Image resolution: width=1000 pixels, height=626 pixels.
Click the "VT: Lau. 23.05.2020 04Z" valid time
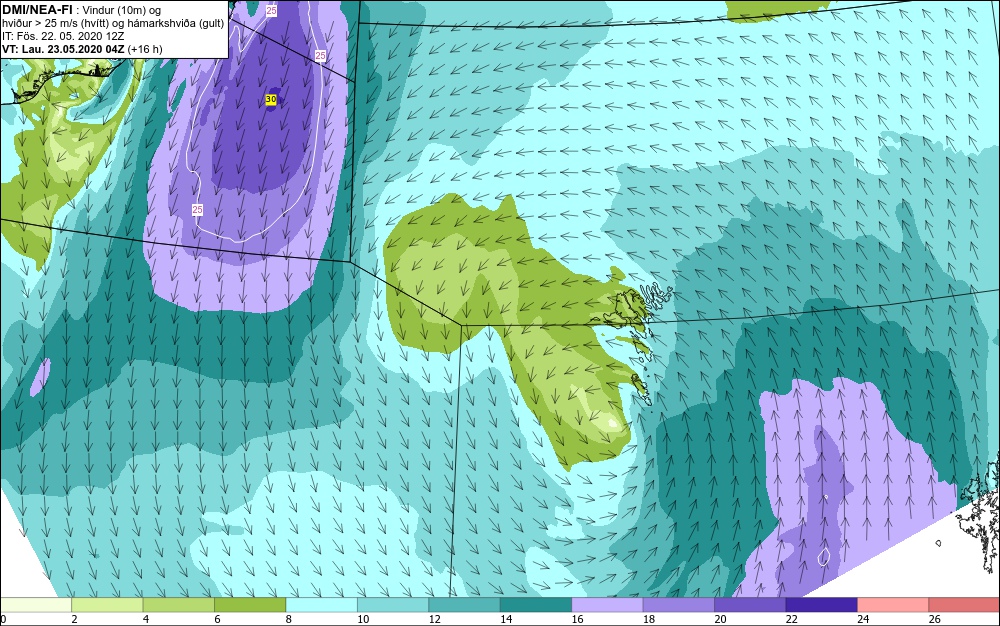point(63,49)
